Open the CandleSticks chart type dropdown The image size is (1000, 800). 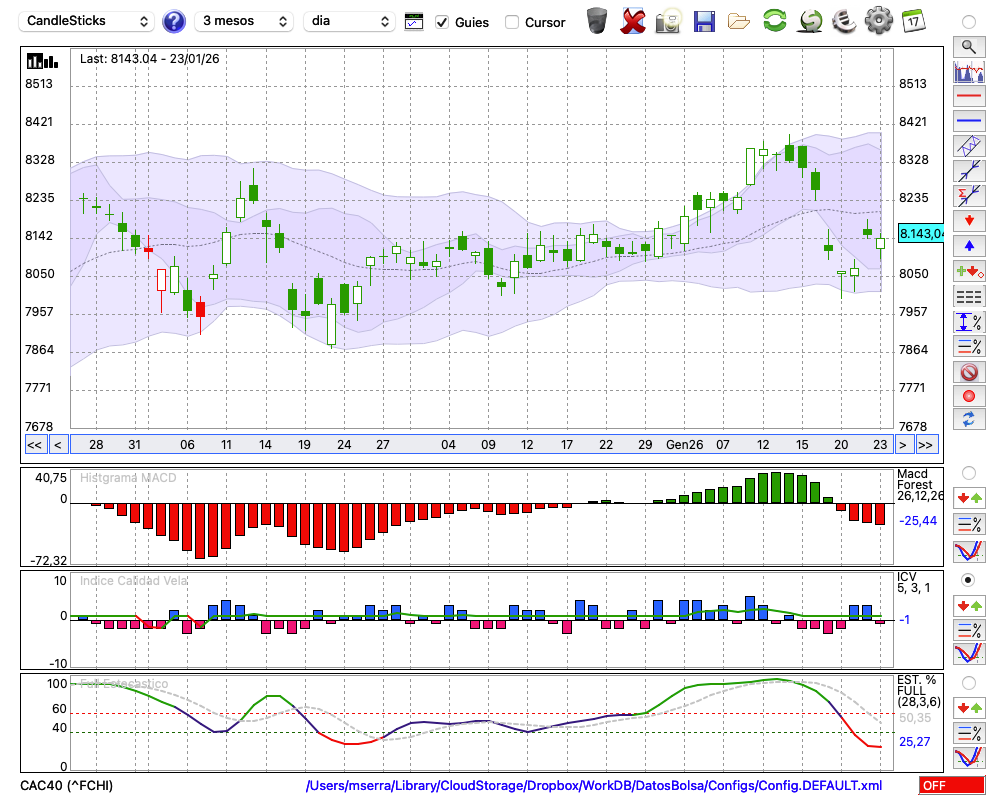coord(88,21)
